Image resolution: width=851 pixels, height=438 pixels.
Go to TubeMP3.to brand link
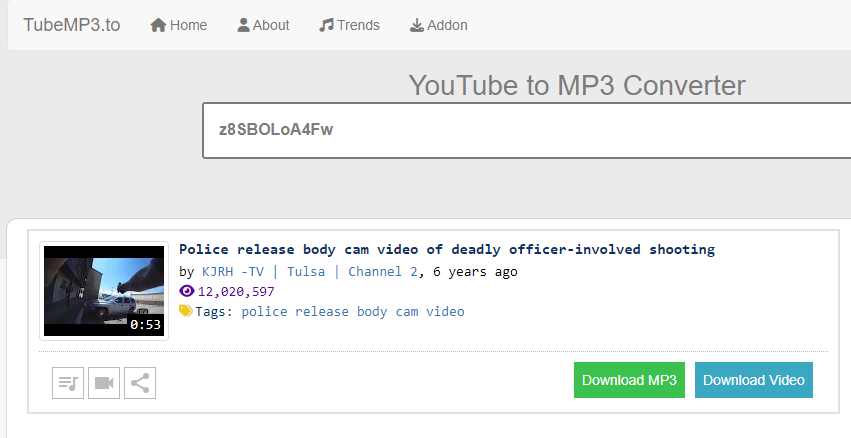pyautogui.click(x=72, y=25)
